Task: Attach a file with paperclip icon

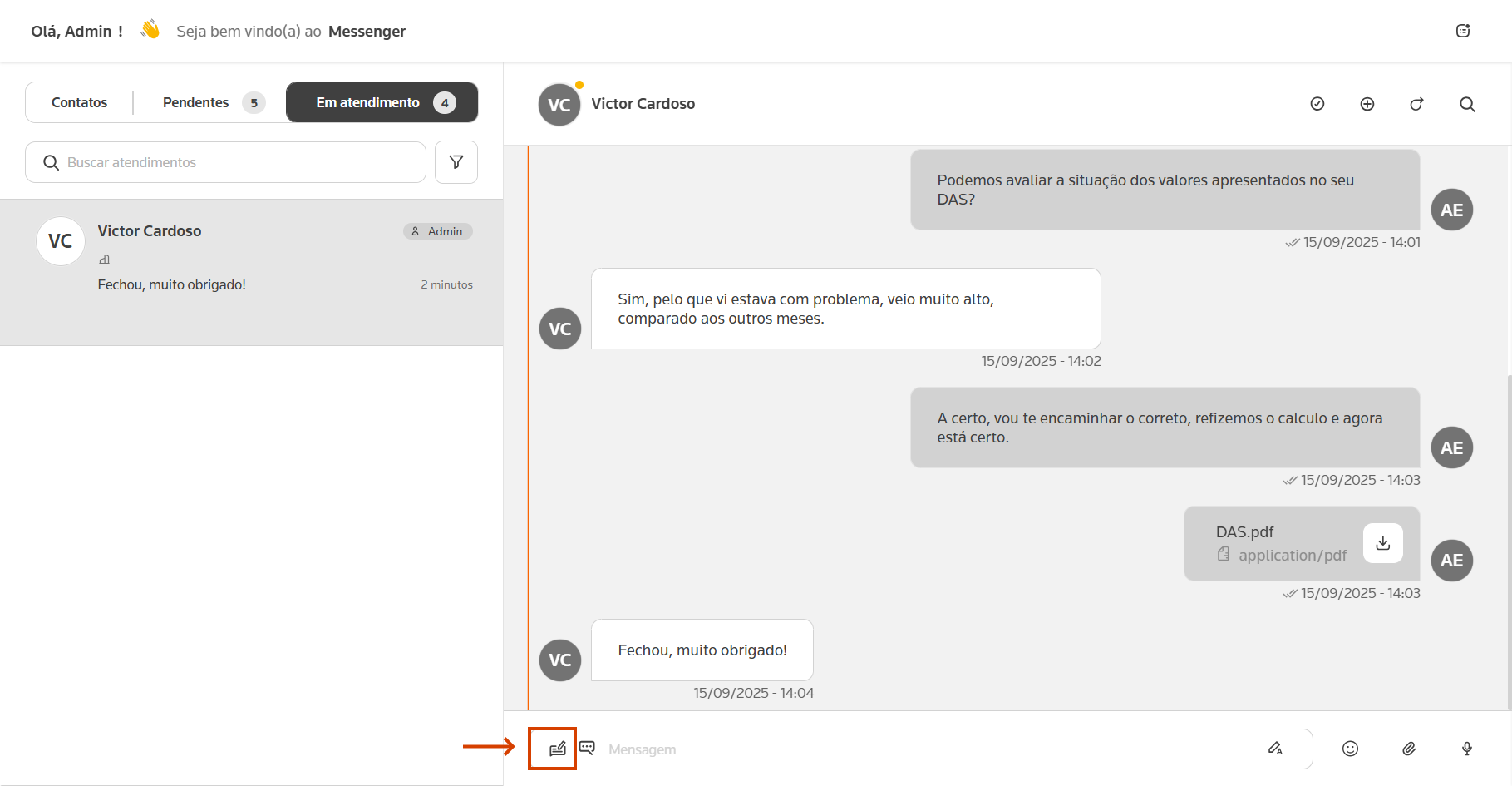Action: (1409, 749)
